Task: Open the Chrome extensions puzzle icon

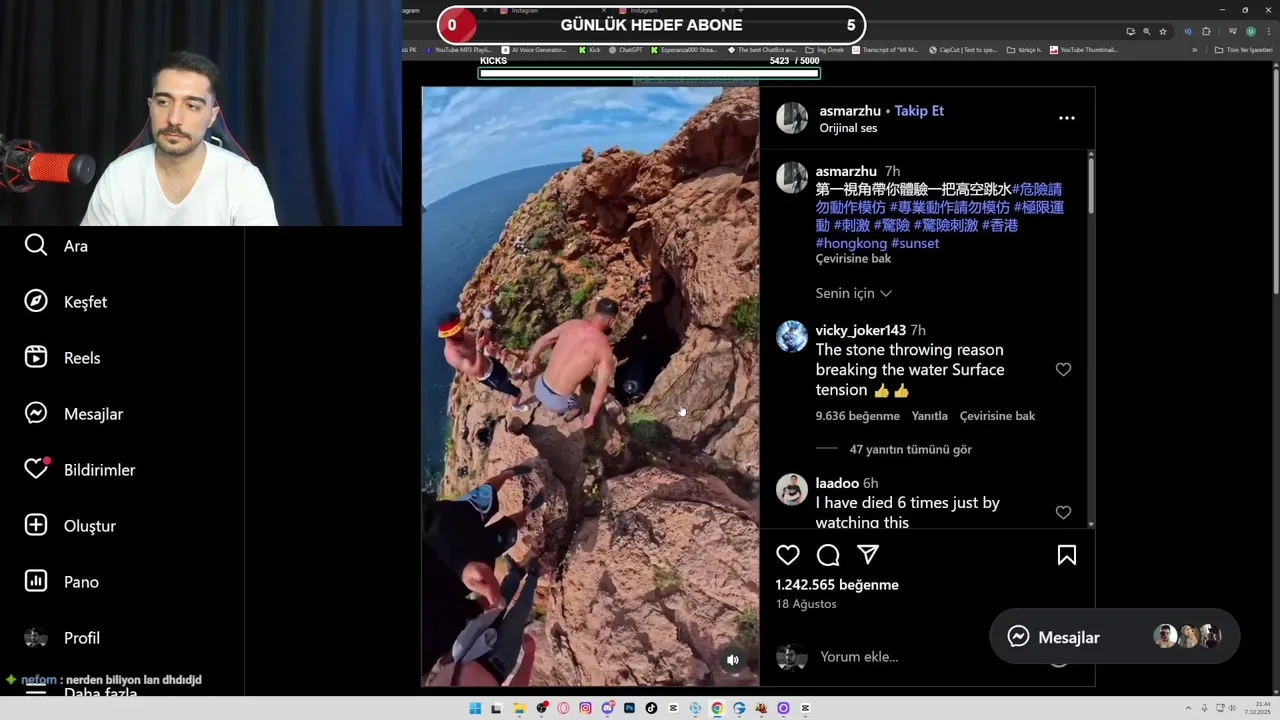Action: [x=1206, y=31]
